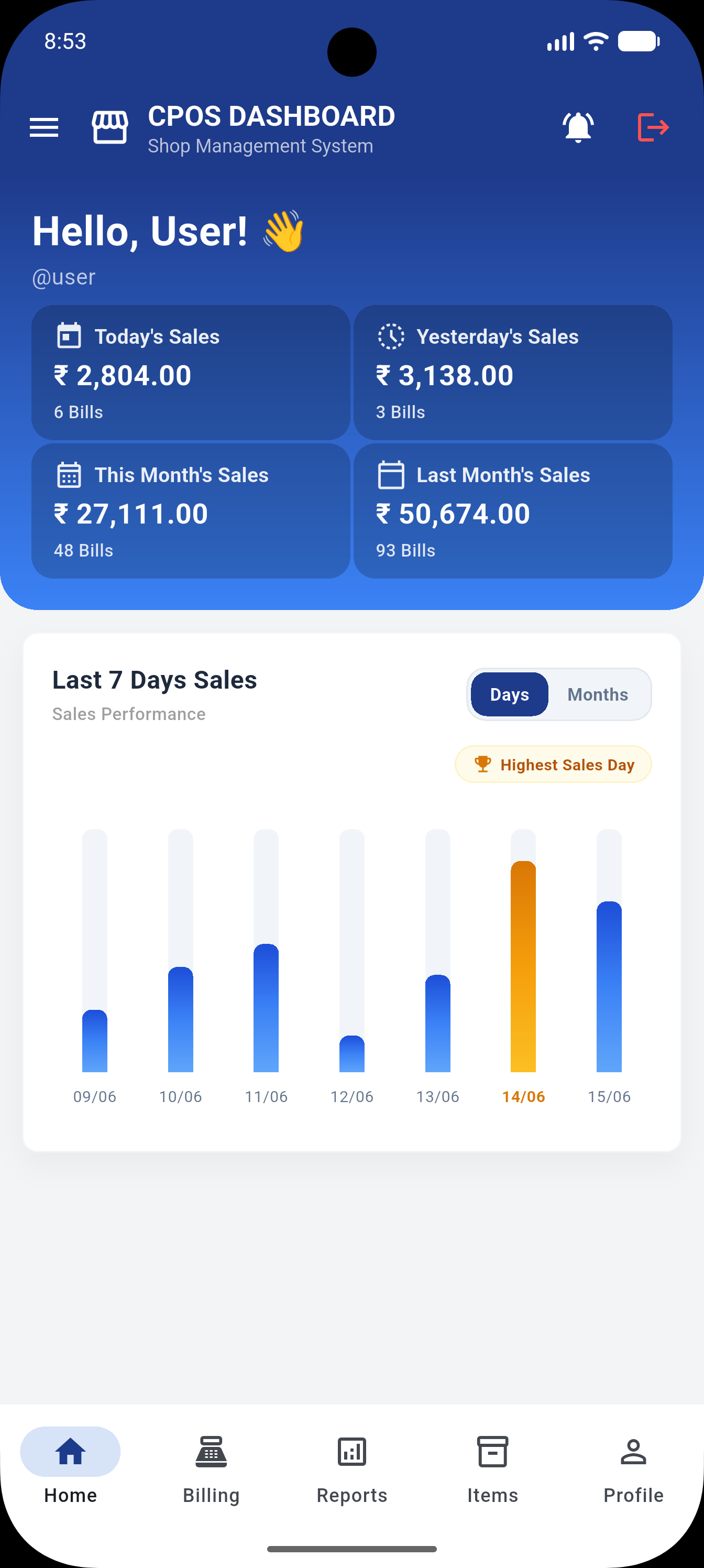Image resolution: width=704 pixels, height=1568 pixels.
Task: Open the Billing cash register icon
Action: coord(211,1452)
